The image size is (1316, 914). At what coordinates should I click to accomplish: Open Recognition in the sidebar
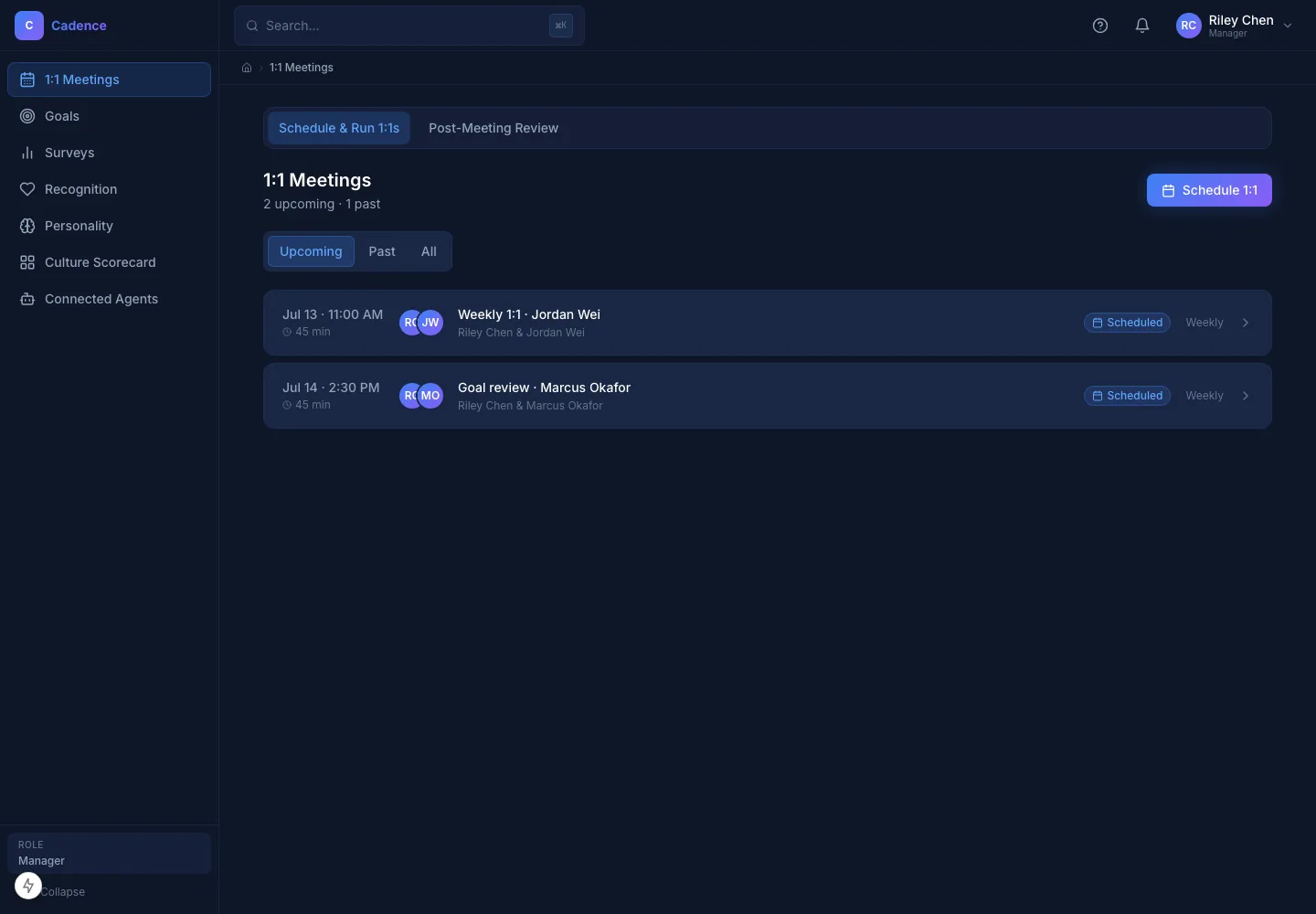(x=110, y=189)
